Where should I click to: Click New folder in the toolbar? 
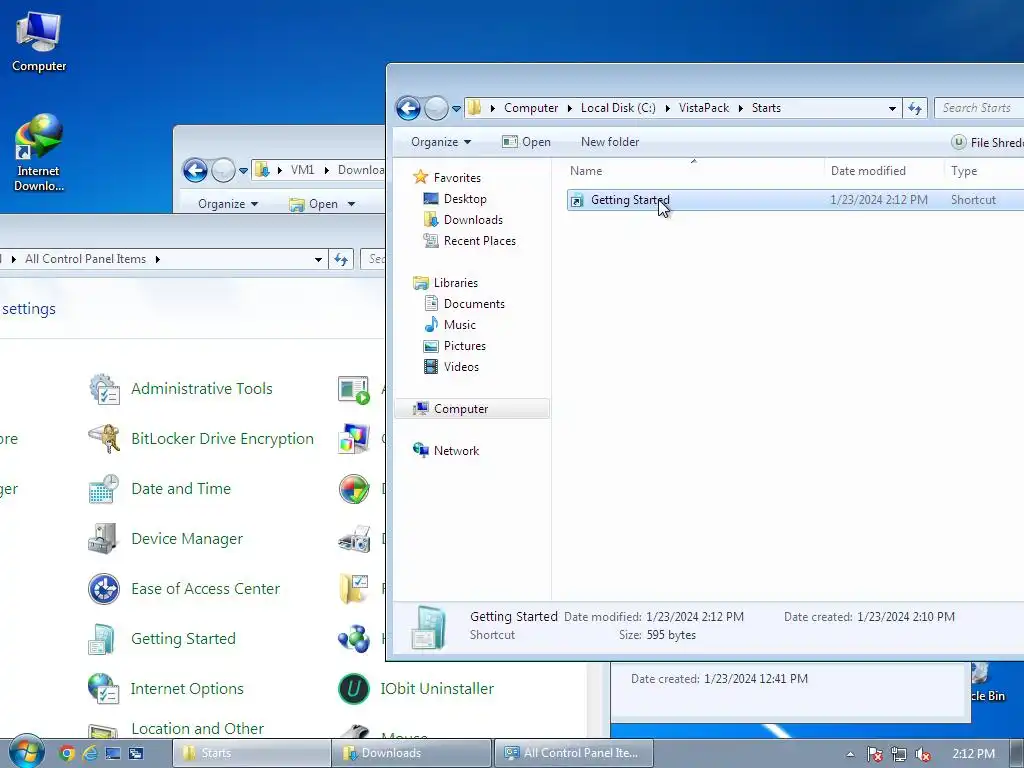point(610,142)
